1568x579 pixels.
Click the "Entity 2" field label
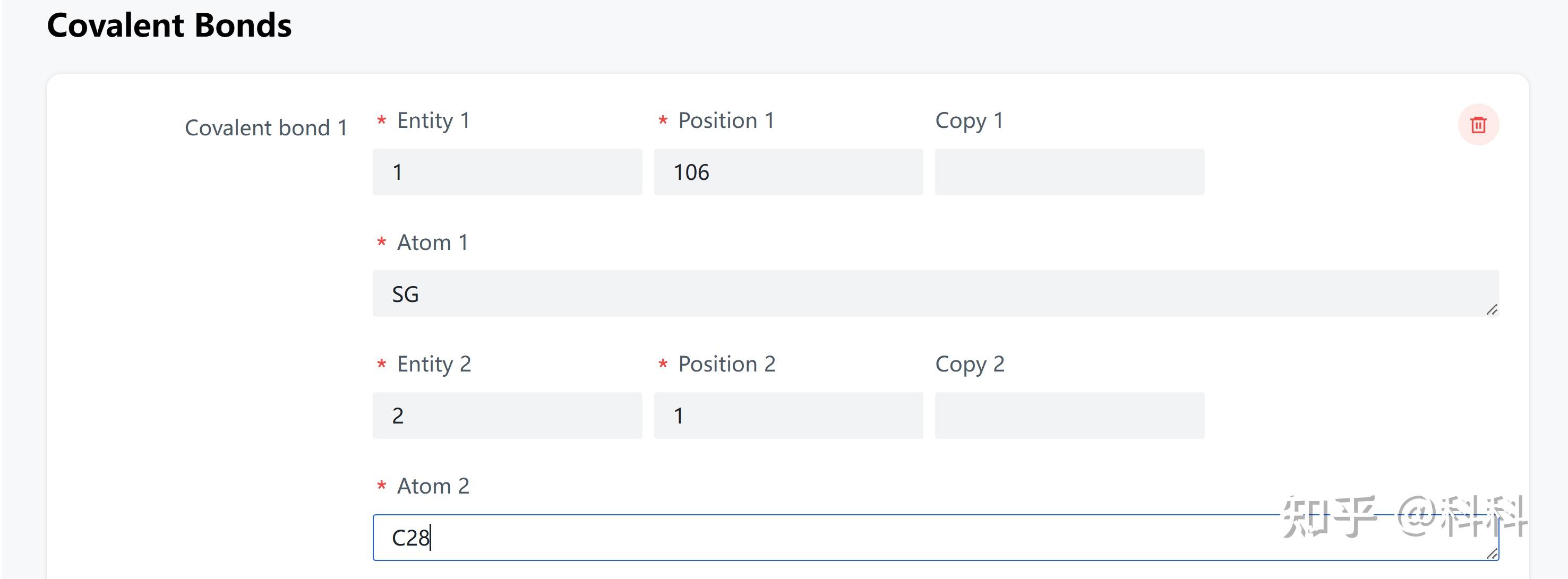(x=433, y=364)
